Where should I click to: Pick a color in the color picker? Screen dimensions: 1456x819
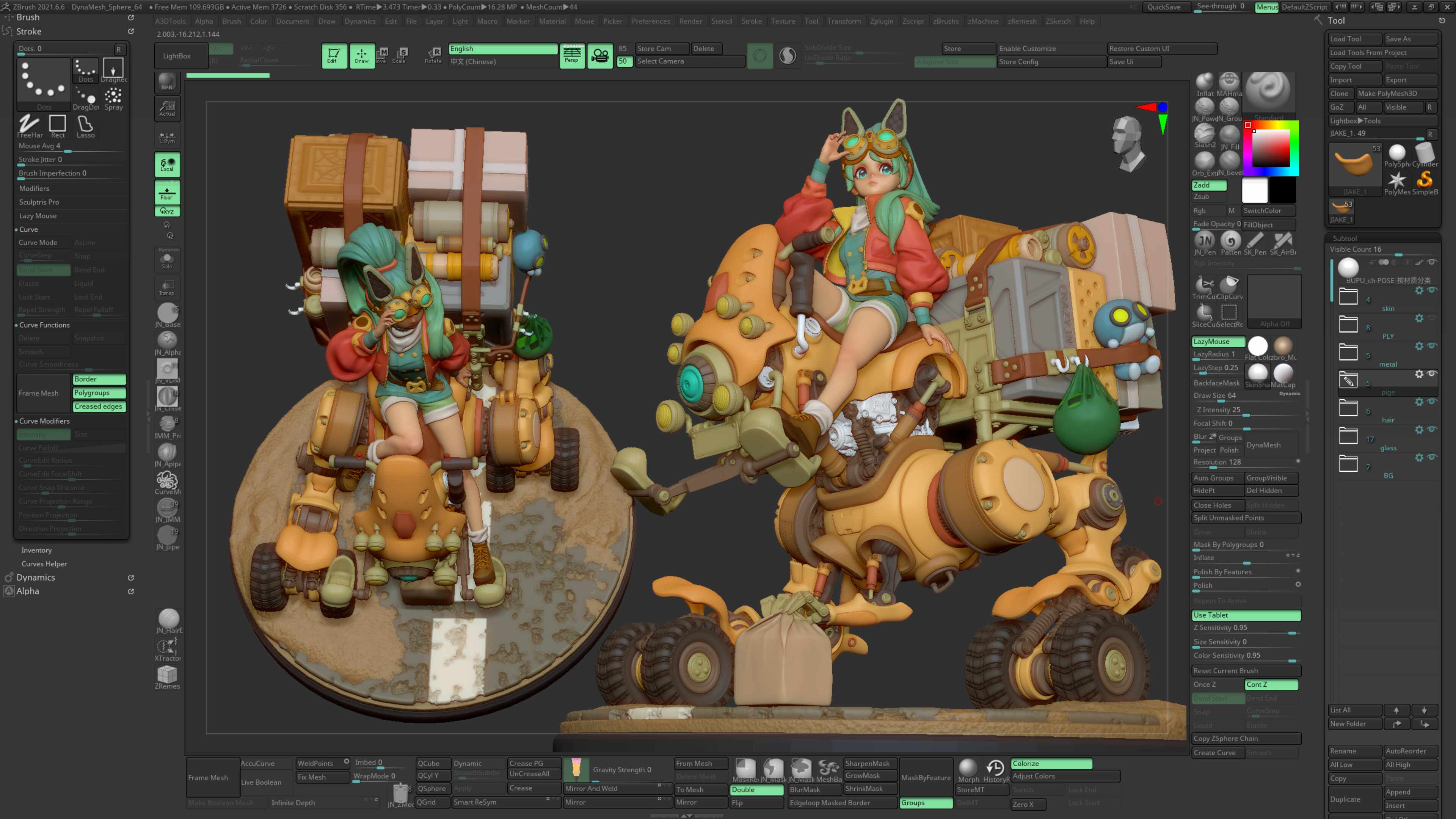1271,147
